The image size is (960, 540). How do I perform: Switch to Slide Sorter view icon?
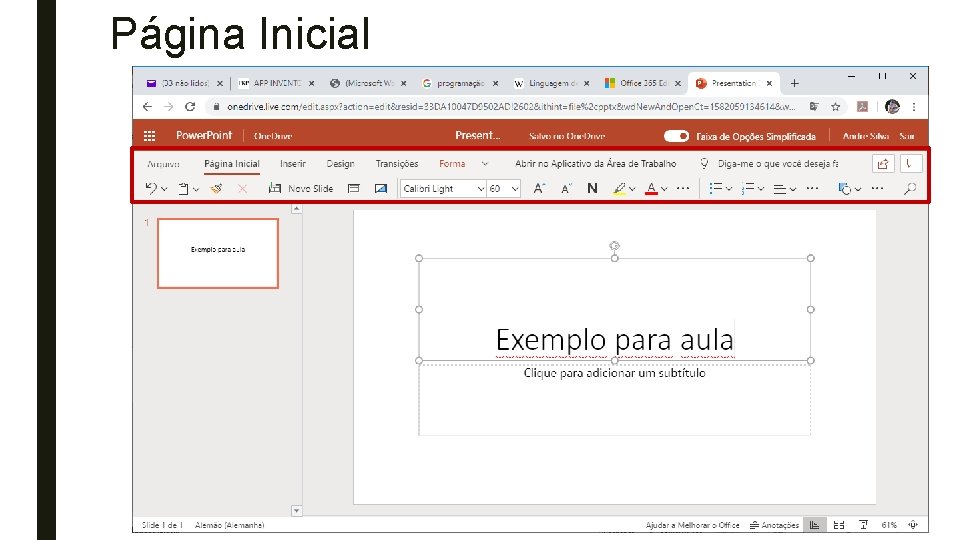[839, 525]
